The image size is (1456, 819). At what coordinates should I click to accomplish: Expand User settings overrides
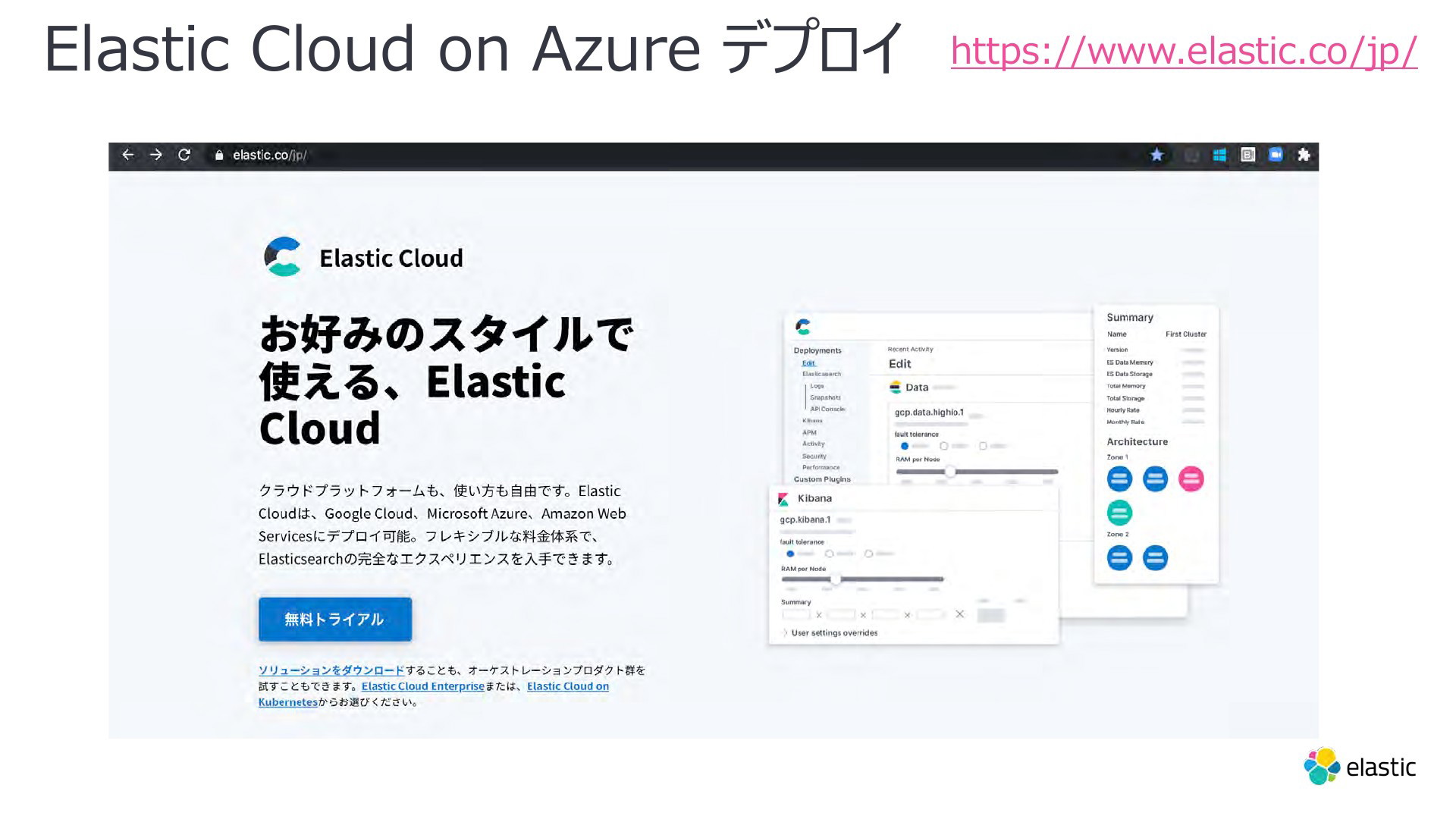(x=830, y=633)
